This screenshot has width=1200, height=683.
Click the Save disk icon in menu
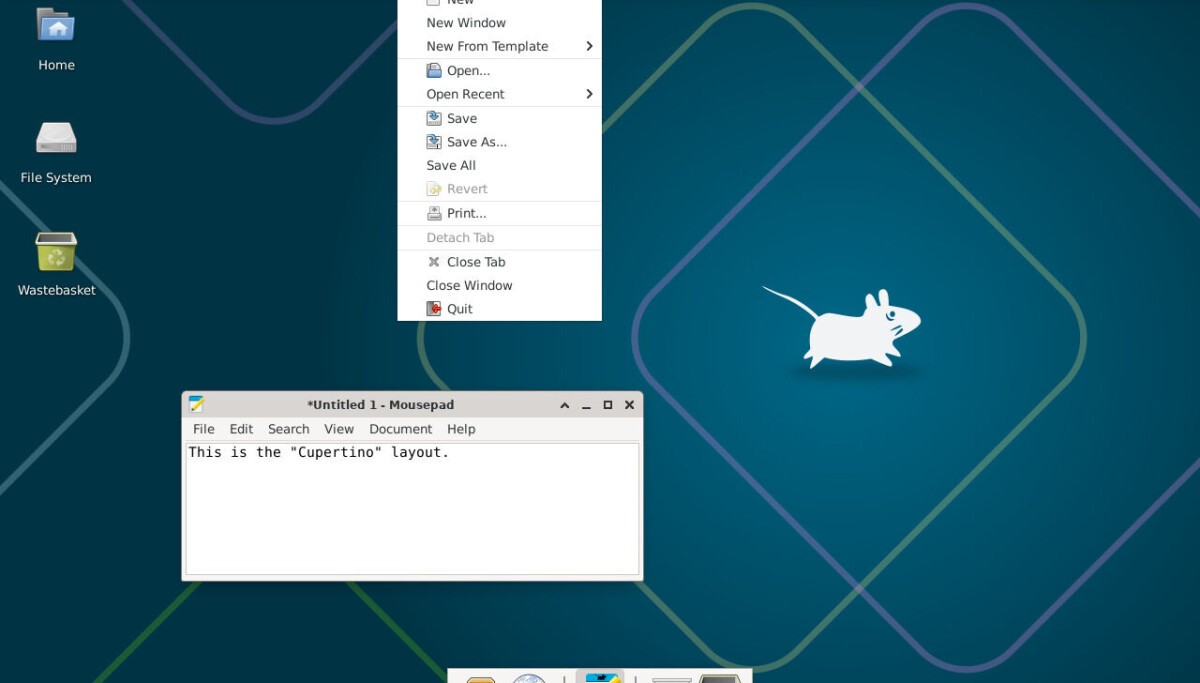[x=434, y=118]
